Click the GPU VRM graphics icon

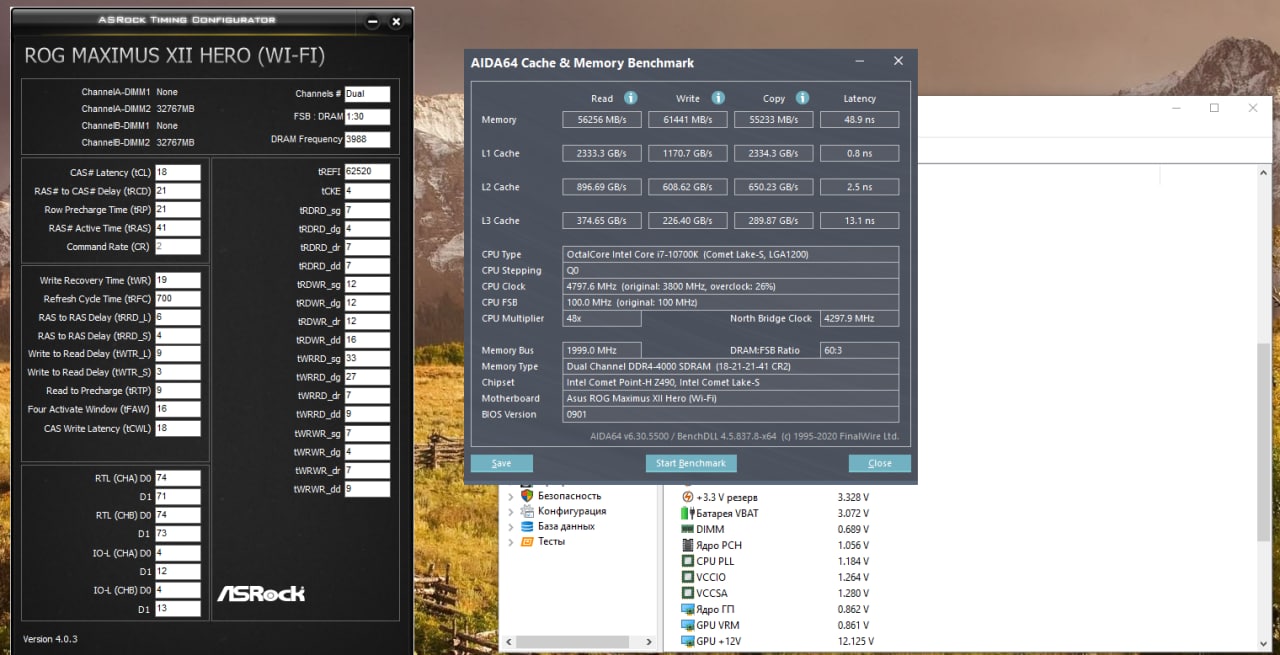[x=688, y=625]
